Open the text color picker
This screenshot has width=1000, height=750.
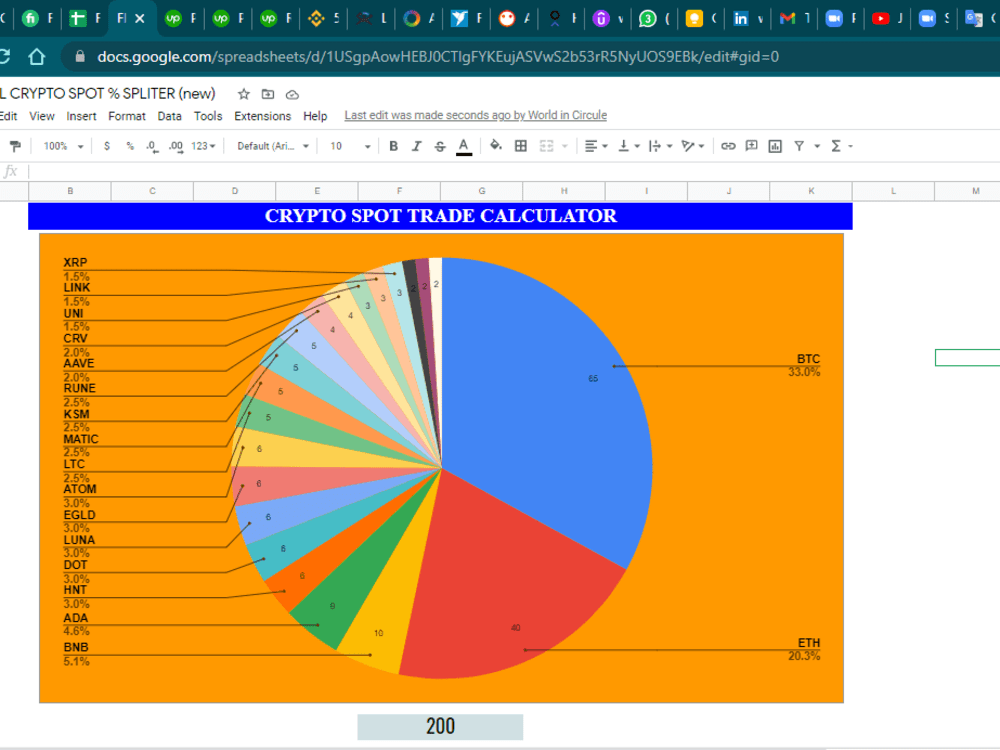pyautogui.click(x=463, y=145)
